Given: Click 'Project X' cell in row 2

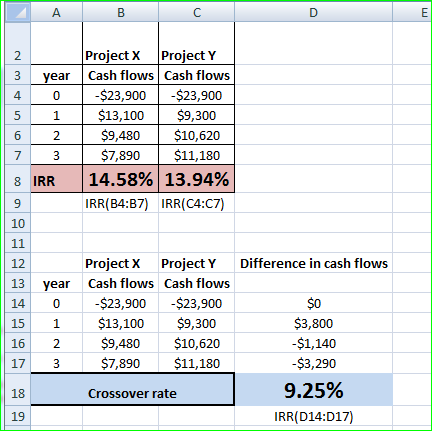Looking at the screenshot, I should [x=121, y=43].
